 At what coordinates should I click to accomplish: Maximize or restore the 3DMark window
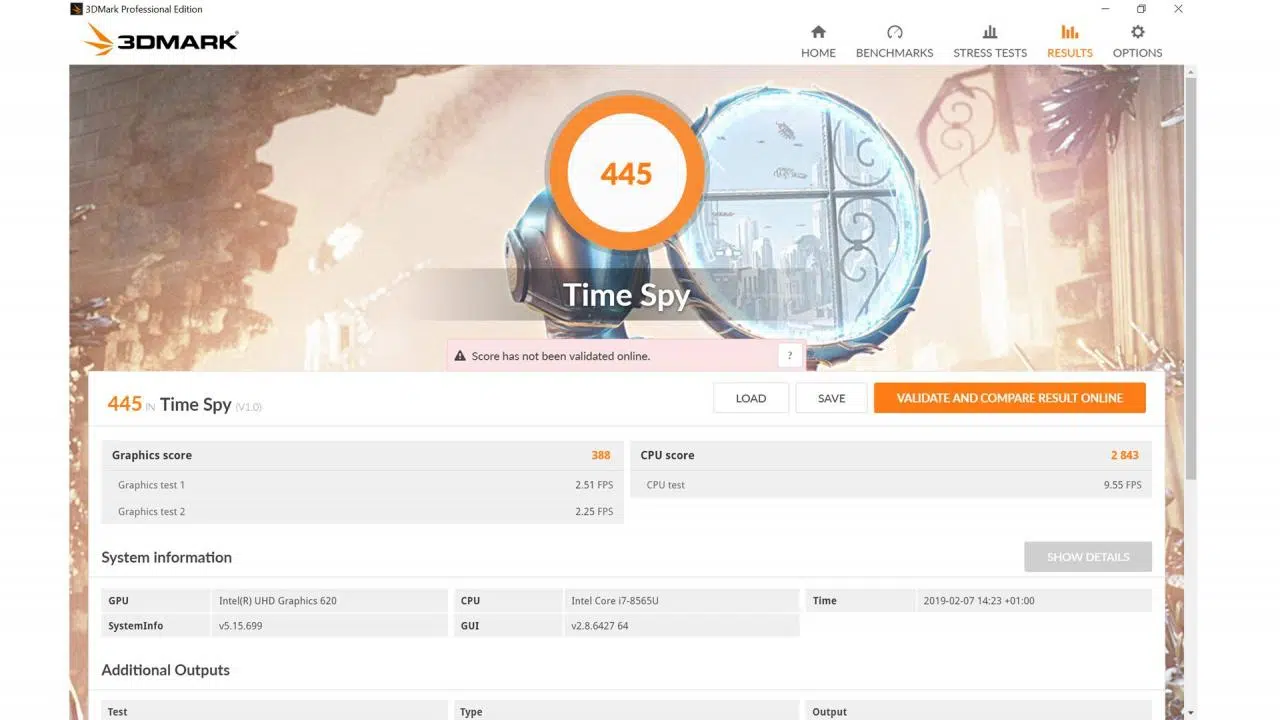coord(1141,9)
